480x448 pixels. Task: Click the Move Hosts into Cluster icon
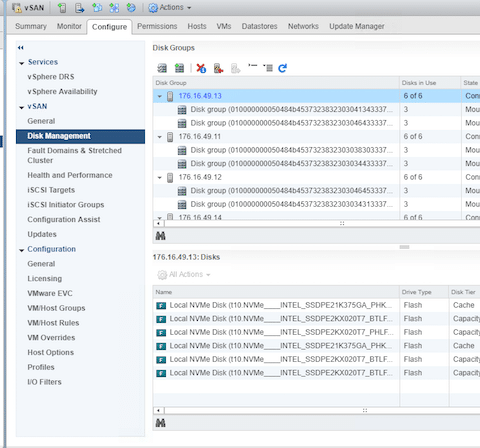click(79, 8)
